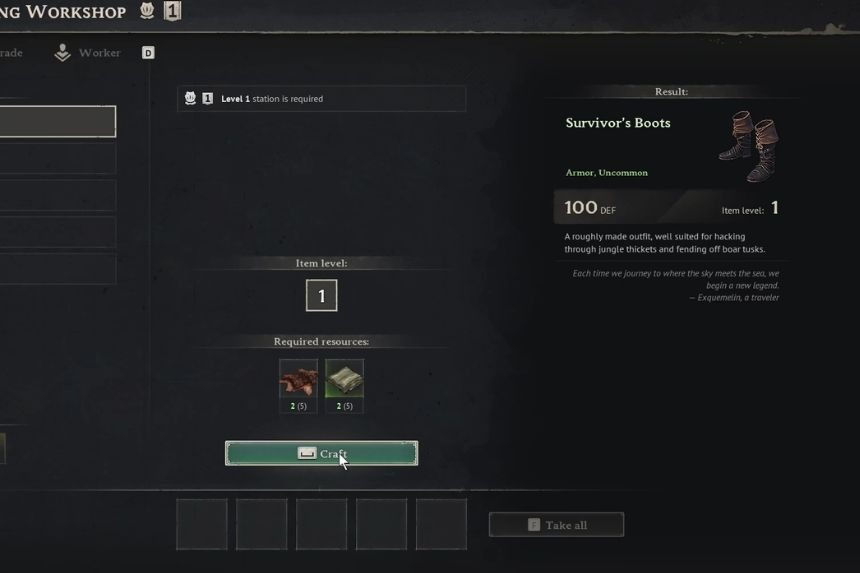Open the Worker tab
The height and width of the screenshot is (573, 860).
[88, 53]
